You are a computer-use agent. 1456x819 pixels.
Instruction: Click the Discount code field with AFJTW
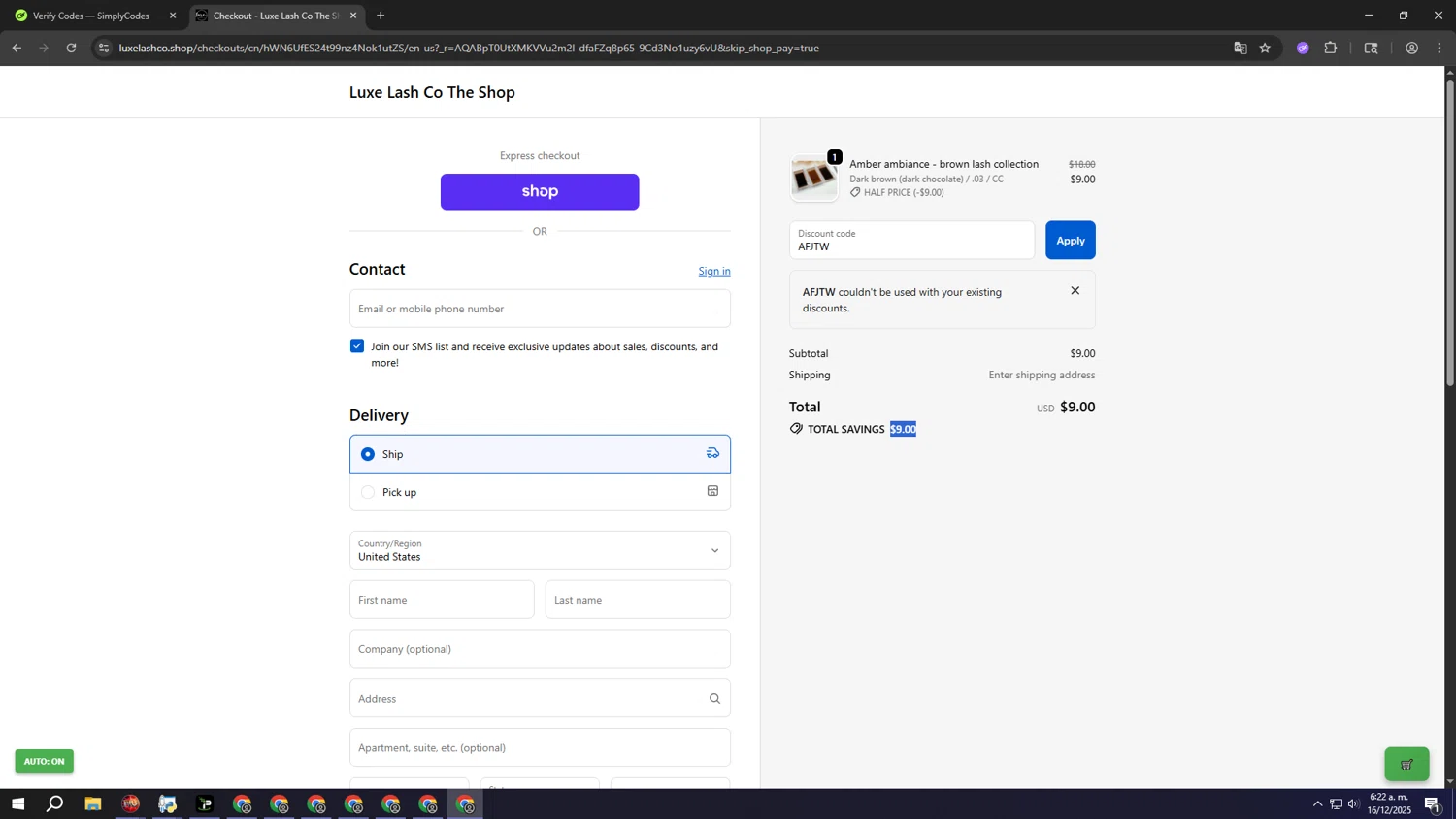[x=911, y=241]
